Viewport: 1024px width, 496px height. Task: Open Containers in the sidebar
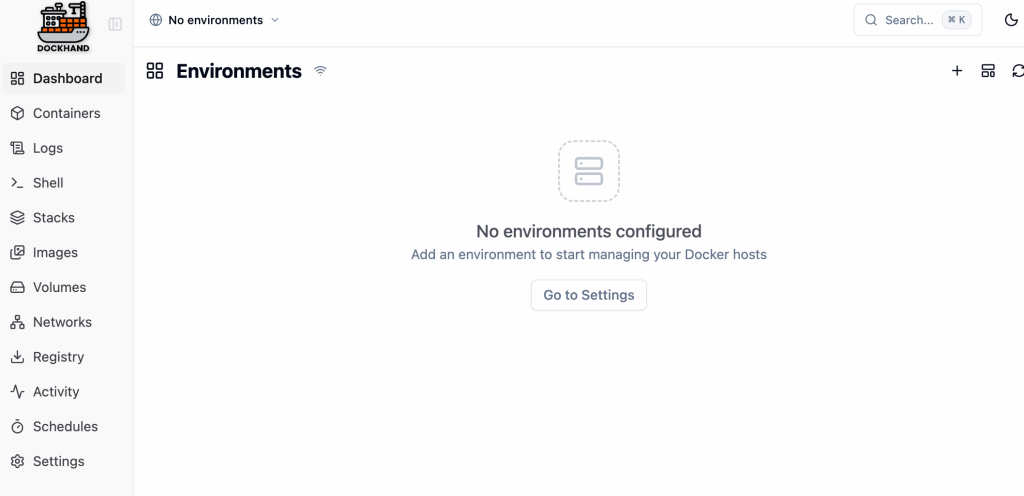66,113
